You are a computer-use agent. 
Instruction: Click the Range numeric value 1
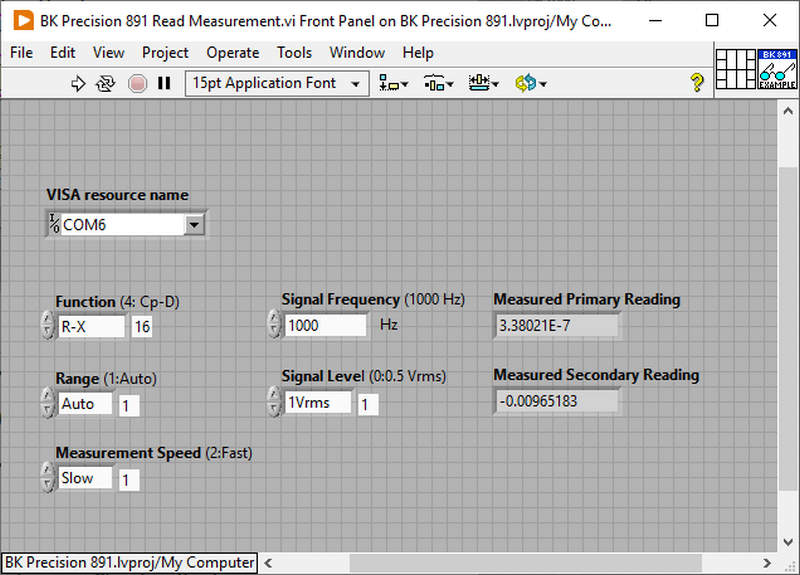[x=129, y=406]
